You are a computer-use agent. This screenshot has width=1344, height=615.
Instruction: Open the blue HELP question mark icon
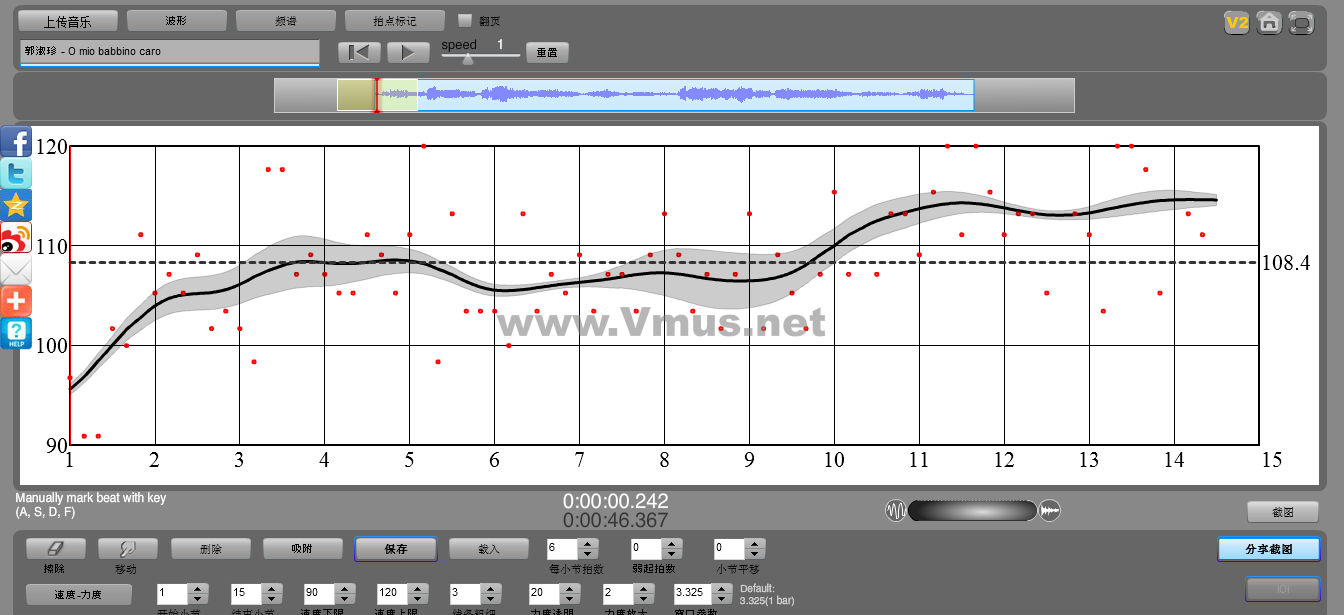(x=16, y=333)
